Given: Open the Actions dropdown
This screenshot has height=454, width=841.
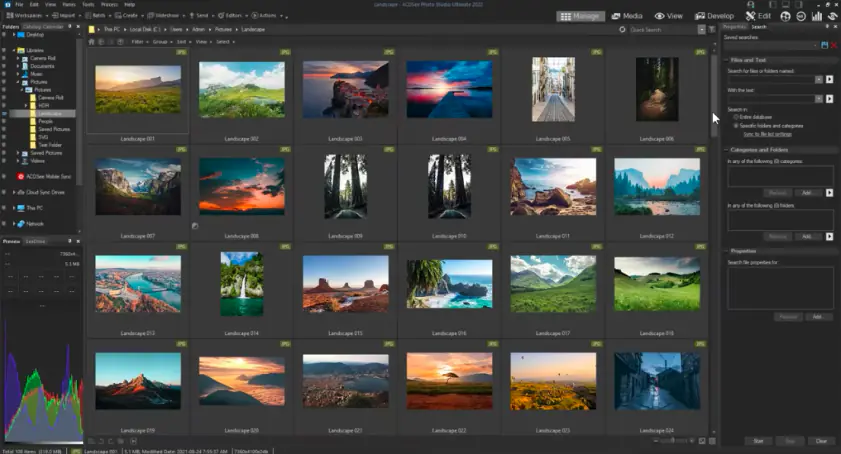Looking at the screenshot, I should [x=267, y=16].
